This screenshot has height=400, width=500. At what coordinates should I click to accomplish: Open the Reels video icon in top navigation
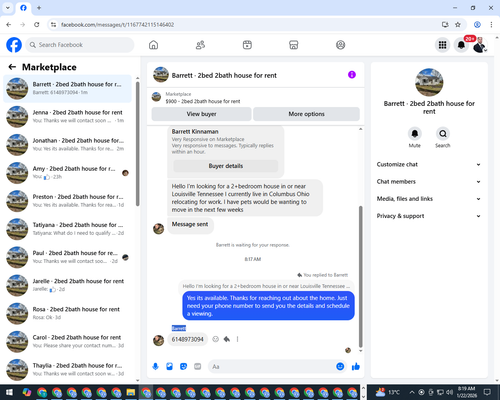coord(247,45)
